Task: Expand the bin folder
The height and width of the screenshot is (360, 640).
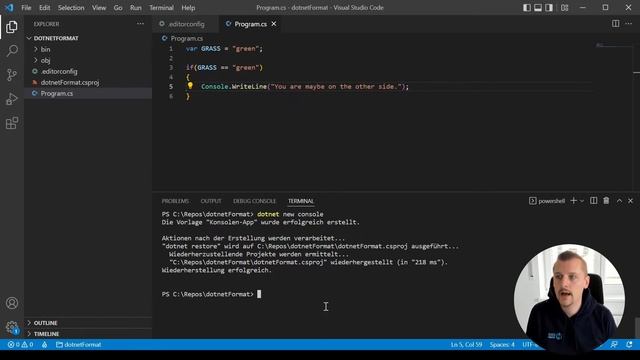Action: tap(45, 49)
